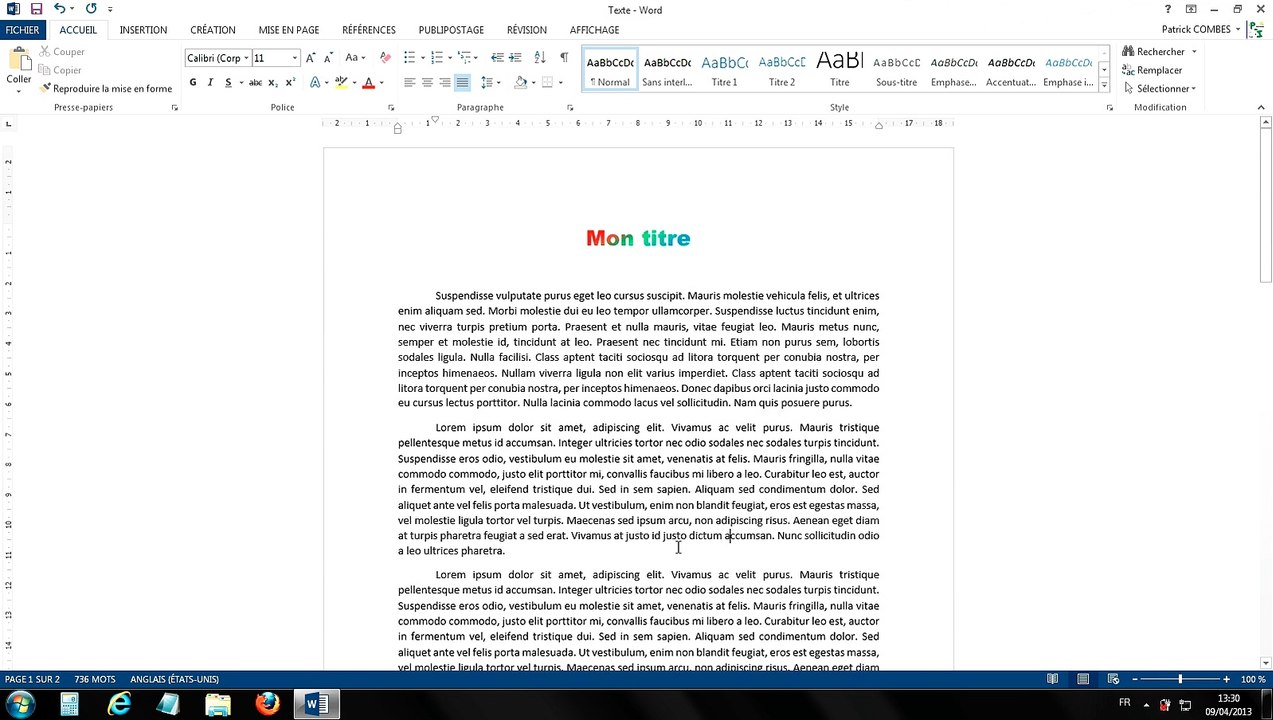Click the zoom slider handle
This screenshot has height=720, width=1273.
(x=1180, y=680)
